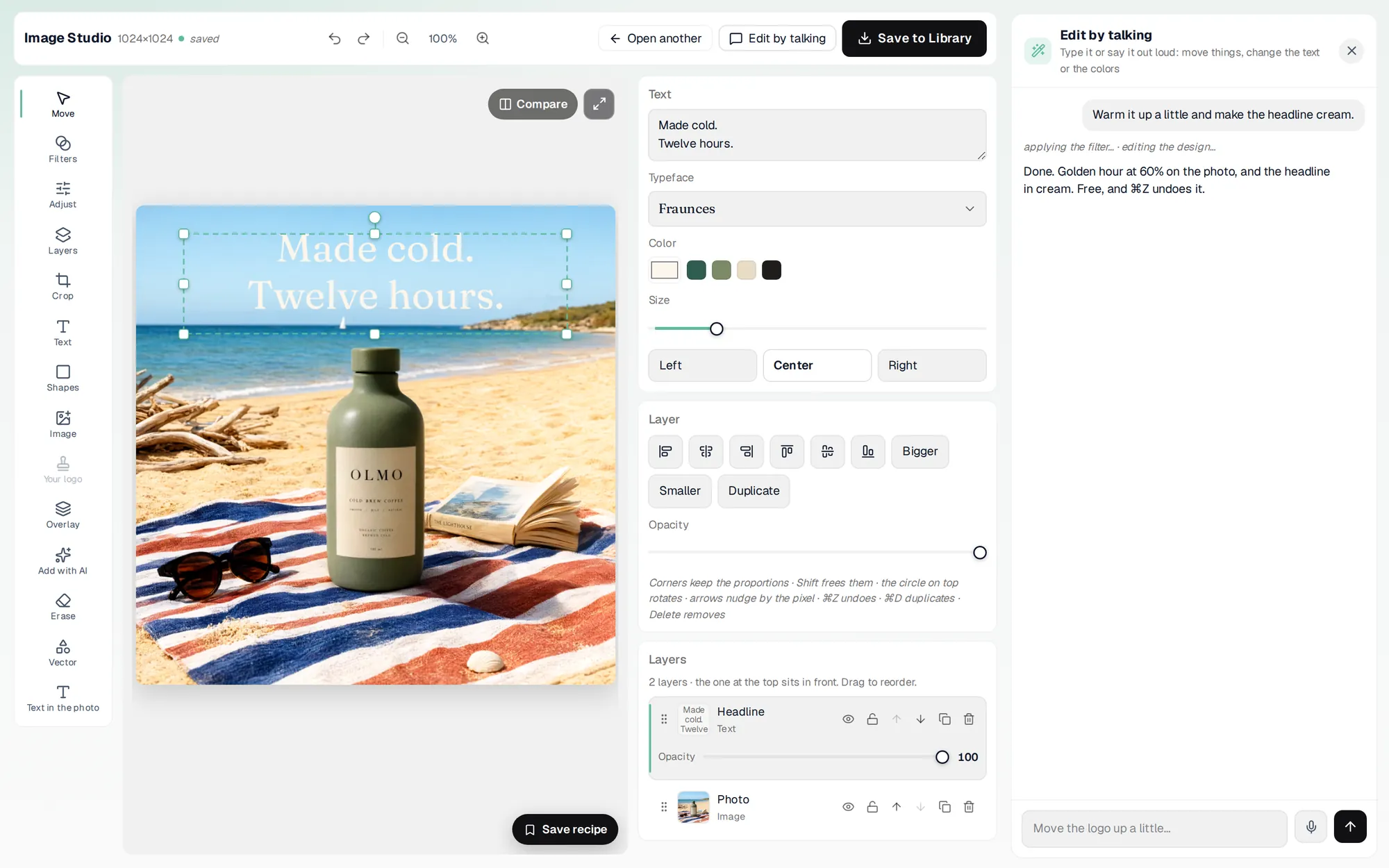
Task: Set text alignment to Right
Action: click(x=931, y=365)
